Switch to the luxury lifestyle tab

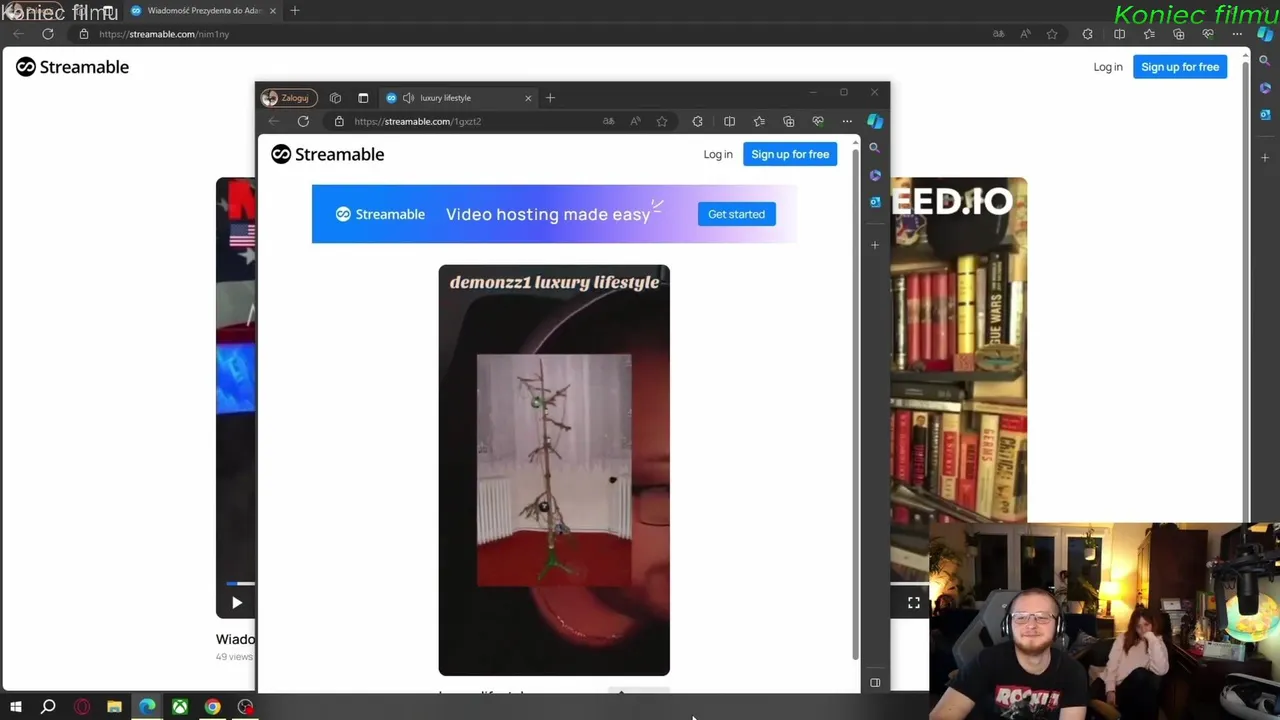point(460,98)
